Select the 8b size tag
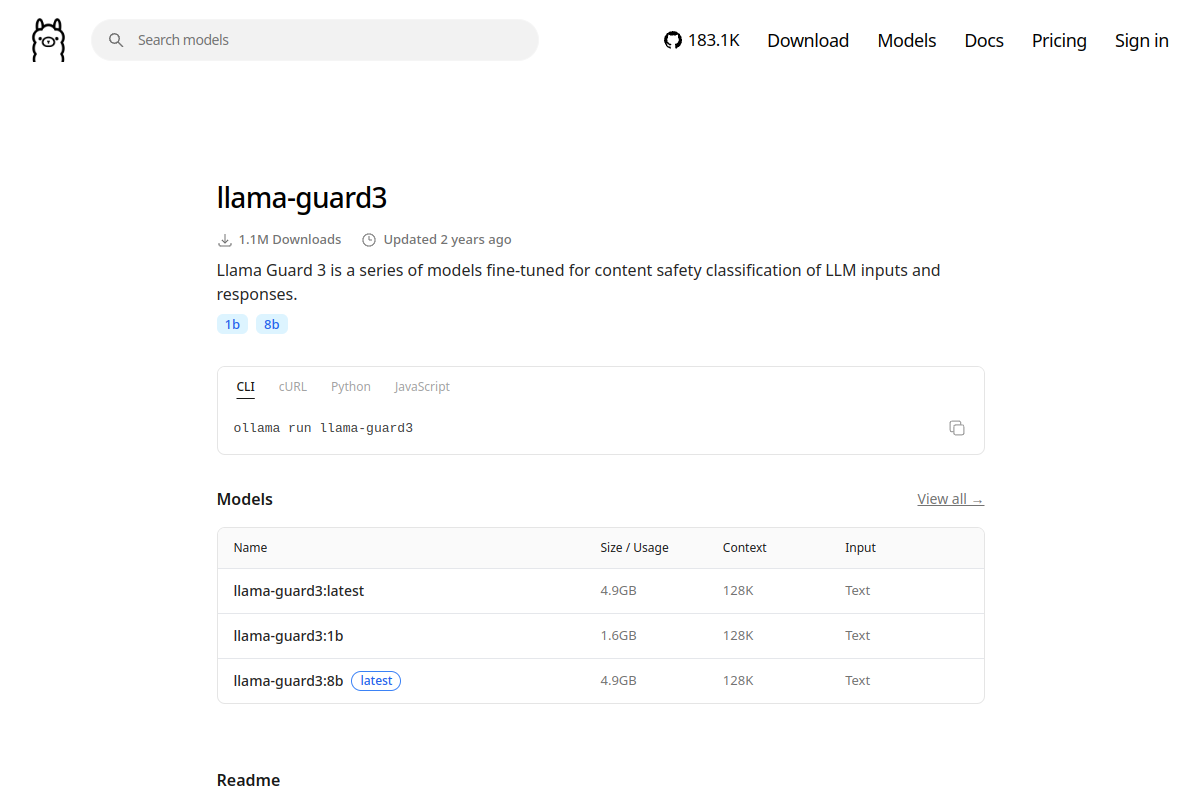 pyautogui.click(x=272, y=324)
